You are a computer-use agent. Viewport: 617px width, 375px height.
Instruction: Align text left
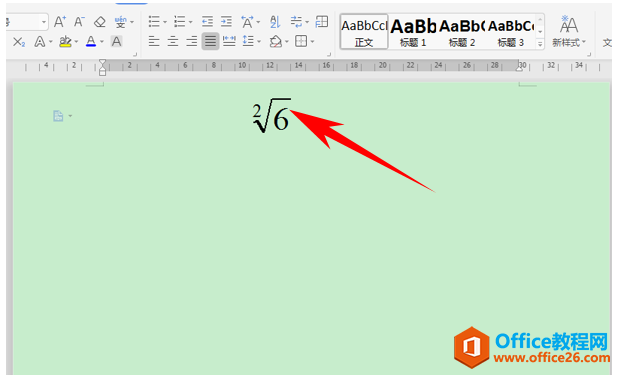(154, 41)
